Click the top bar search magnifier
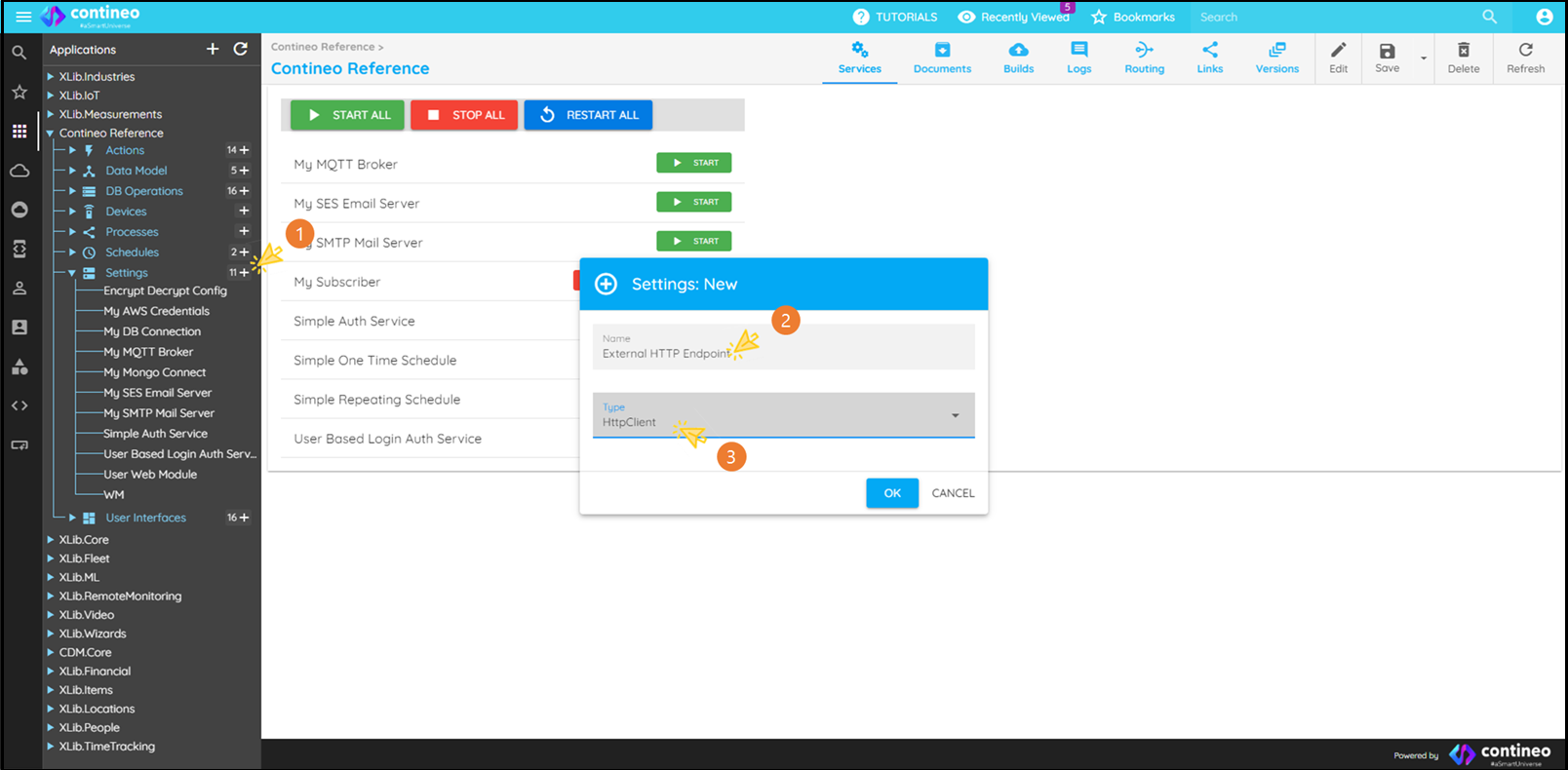 [x=1489, y=17]
